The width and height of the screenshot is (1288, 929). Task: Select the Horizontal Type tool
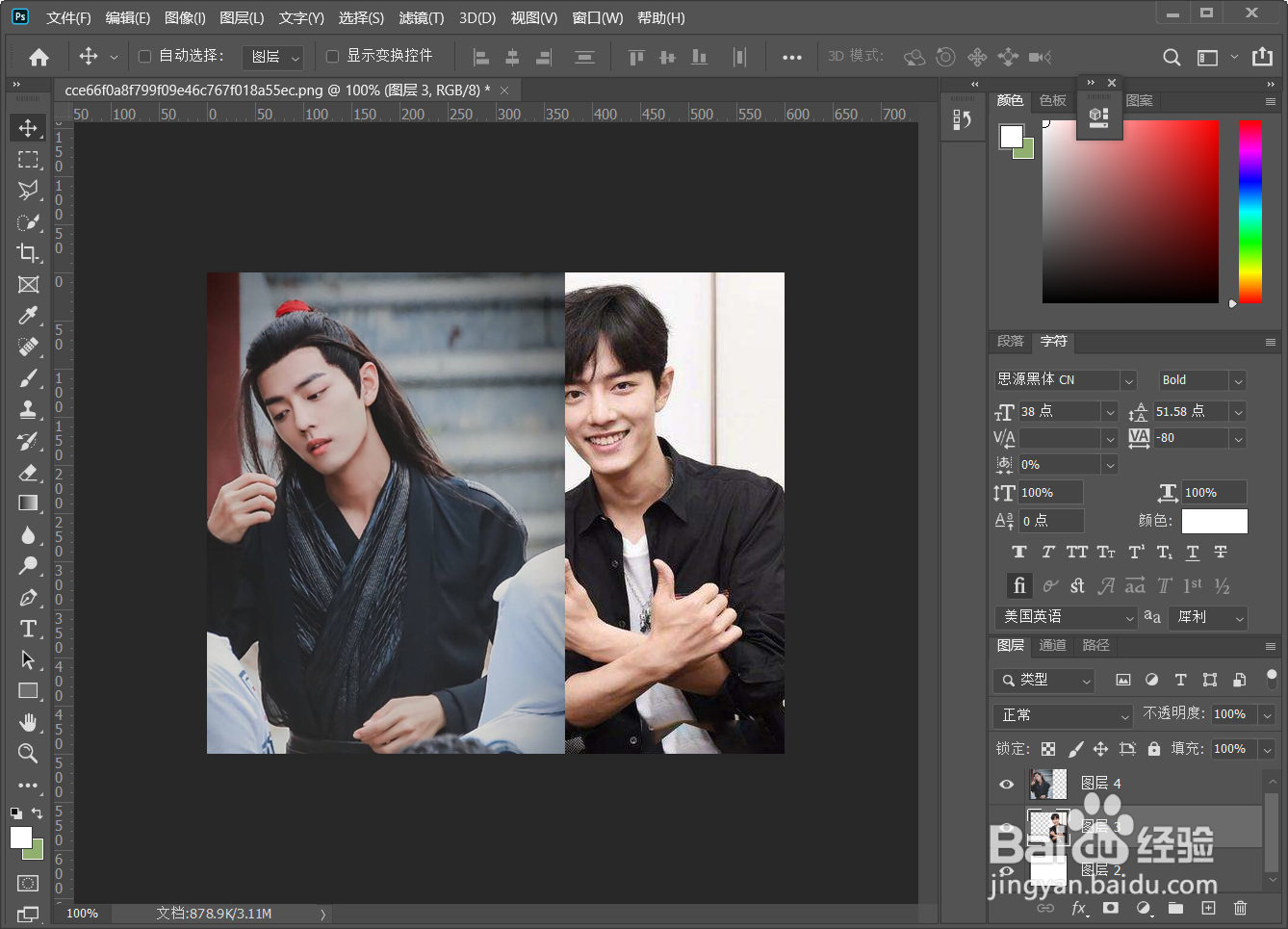[28, 628]
